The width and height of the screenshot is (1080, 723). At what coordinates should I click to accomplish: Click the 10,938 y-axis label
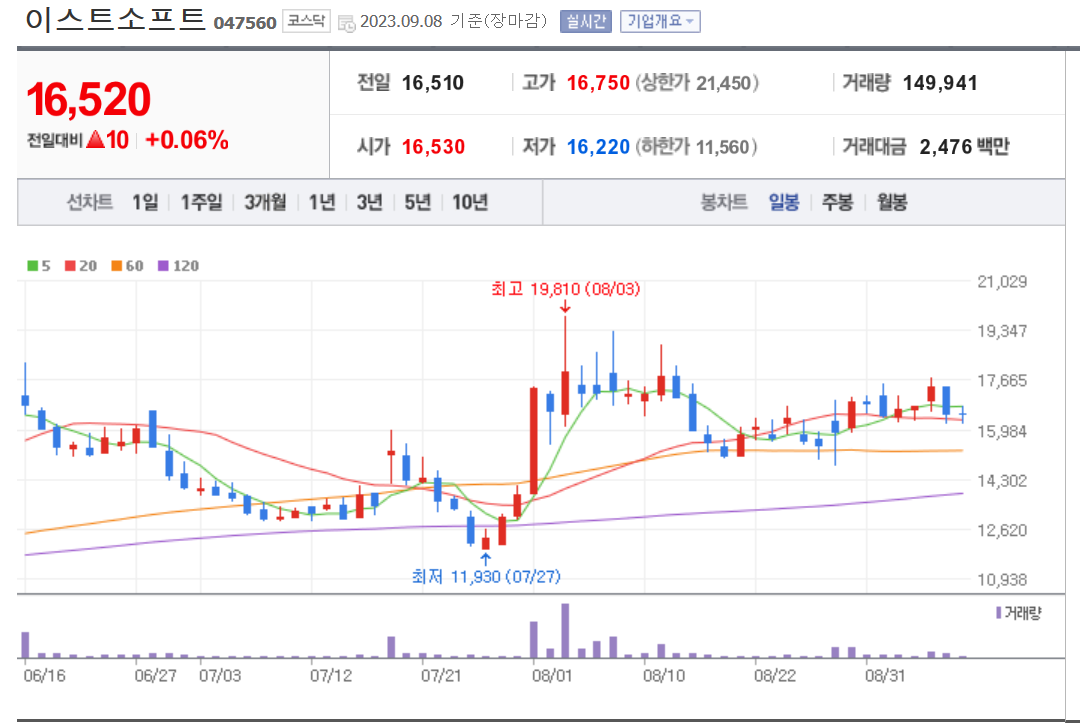[x=1002, y=580]
